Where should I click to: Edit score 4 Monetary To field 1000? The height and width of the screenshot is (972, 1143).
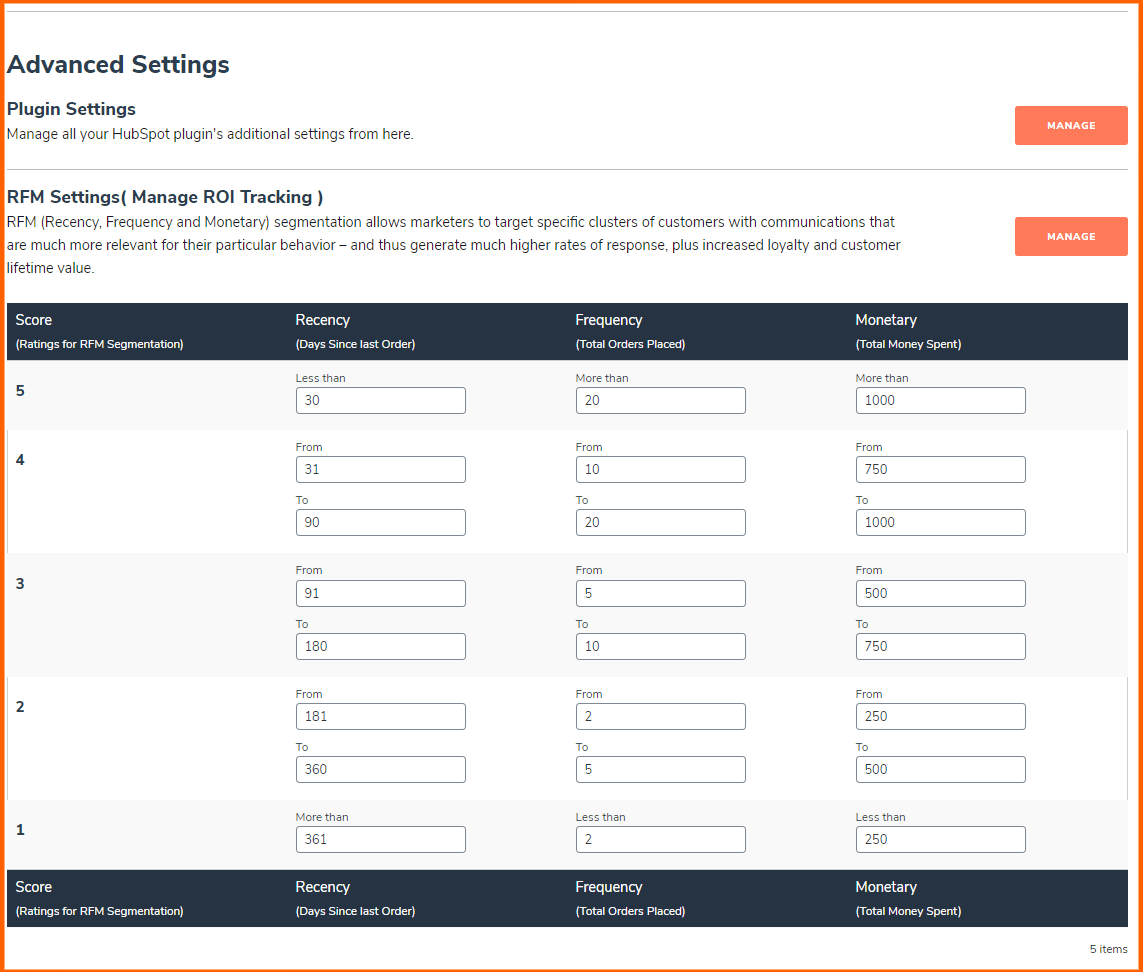pos(940,523)
